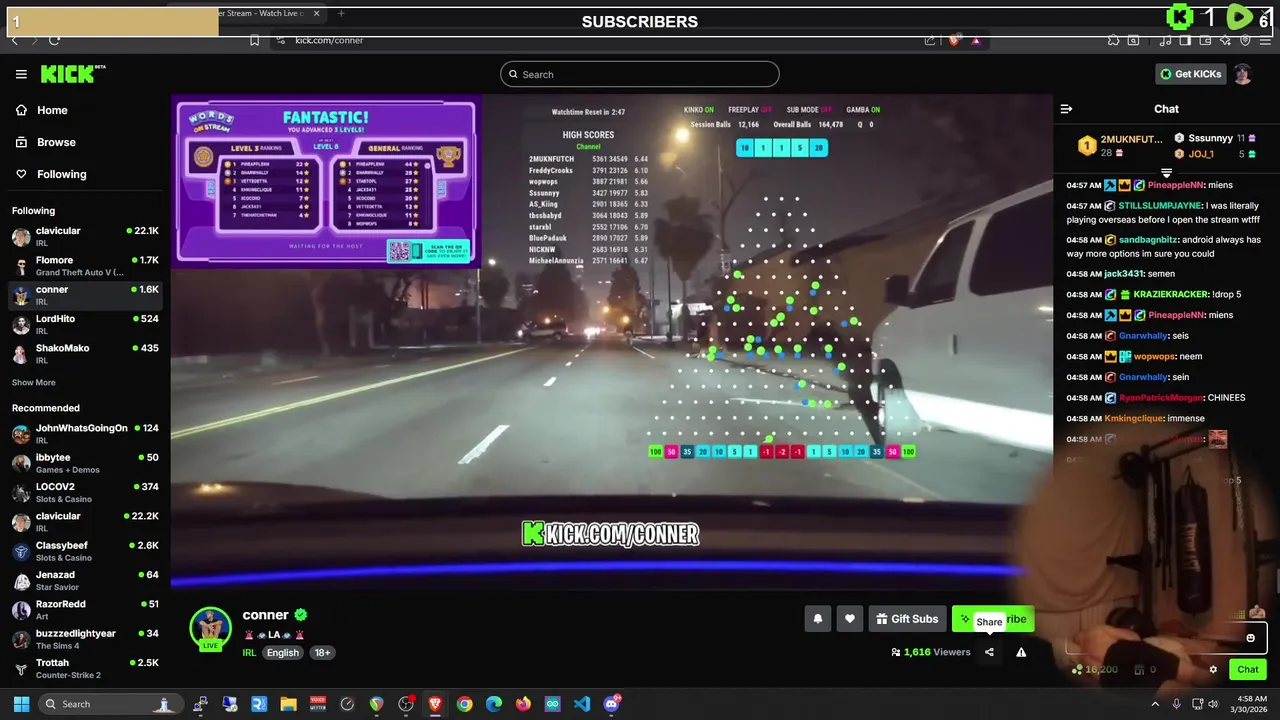Report stream with warning triangle icon
Viewport: 1280px width, 720px height.
click(1021, 652)
